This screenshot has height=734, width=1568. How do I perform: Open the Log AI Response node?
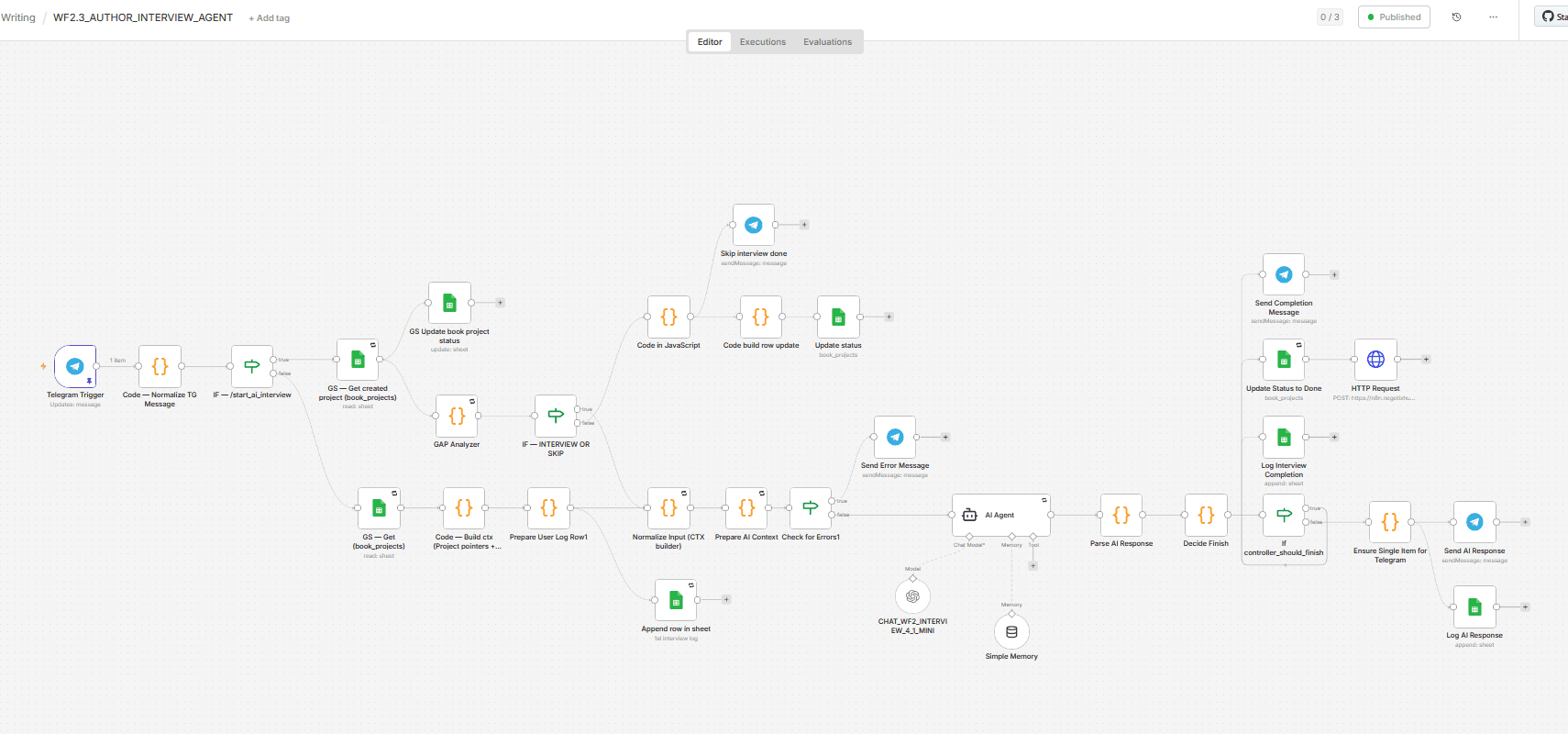pyautogui.click(x=1474, y=607)
